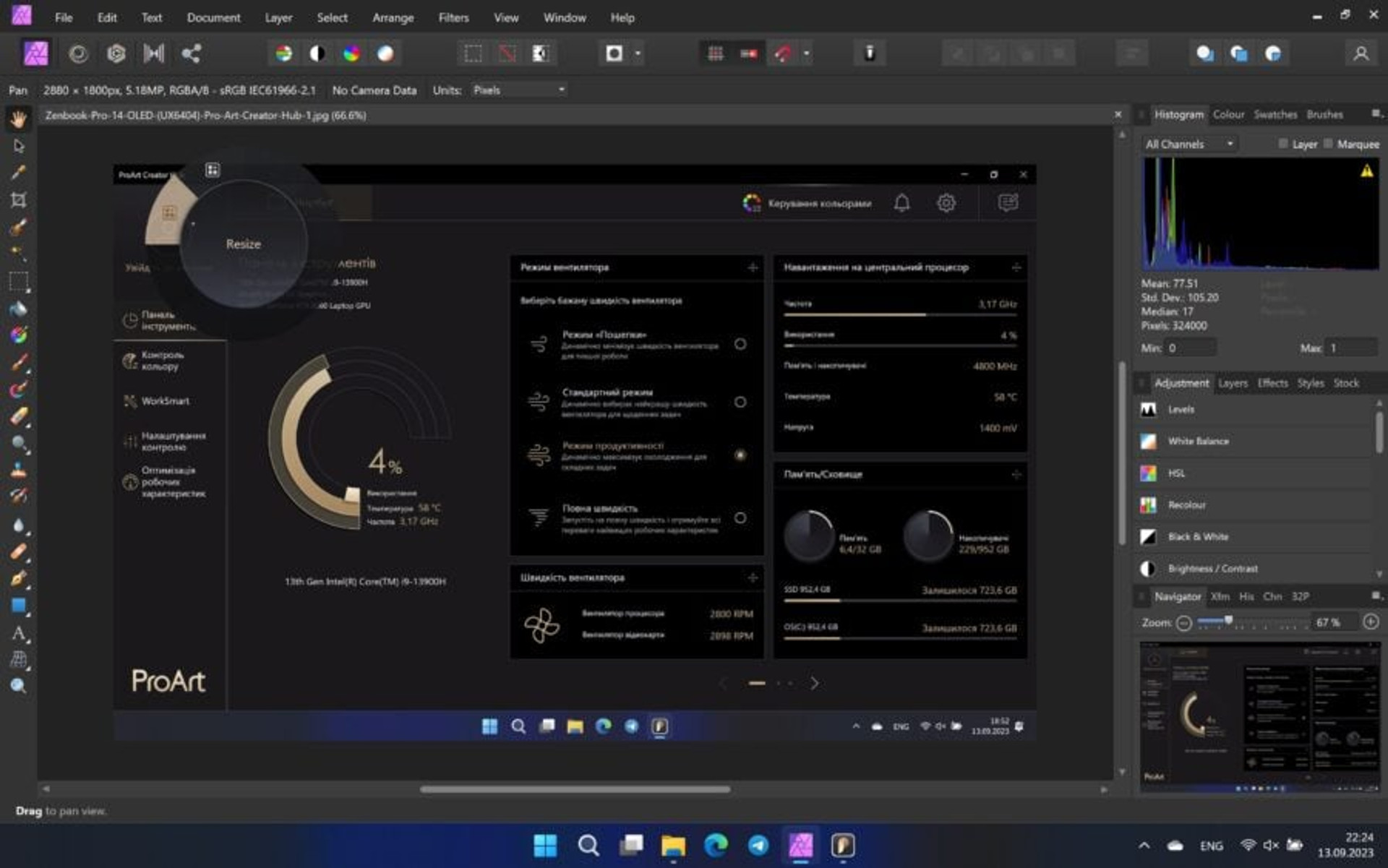Image resolution: width=1388 pixels, height=868 pixels.
Task: Switch to Export Persona icon
Action: [191, 53]
